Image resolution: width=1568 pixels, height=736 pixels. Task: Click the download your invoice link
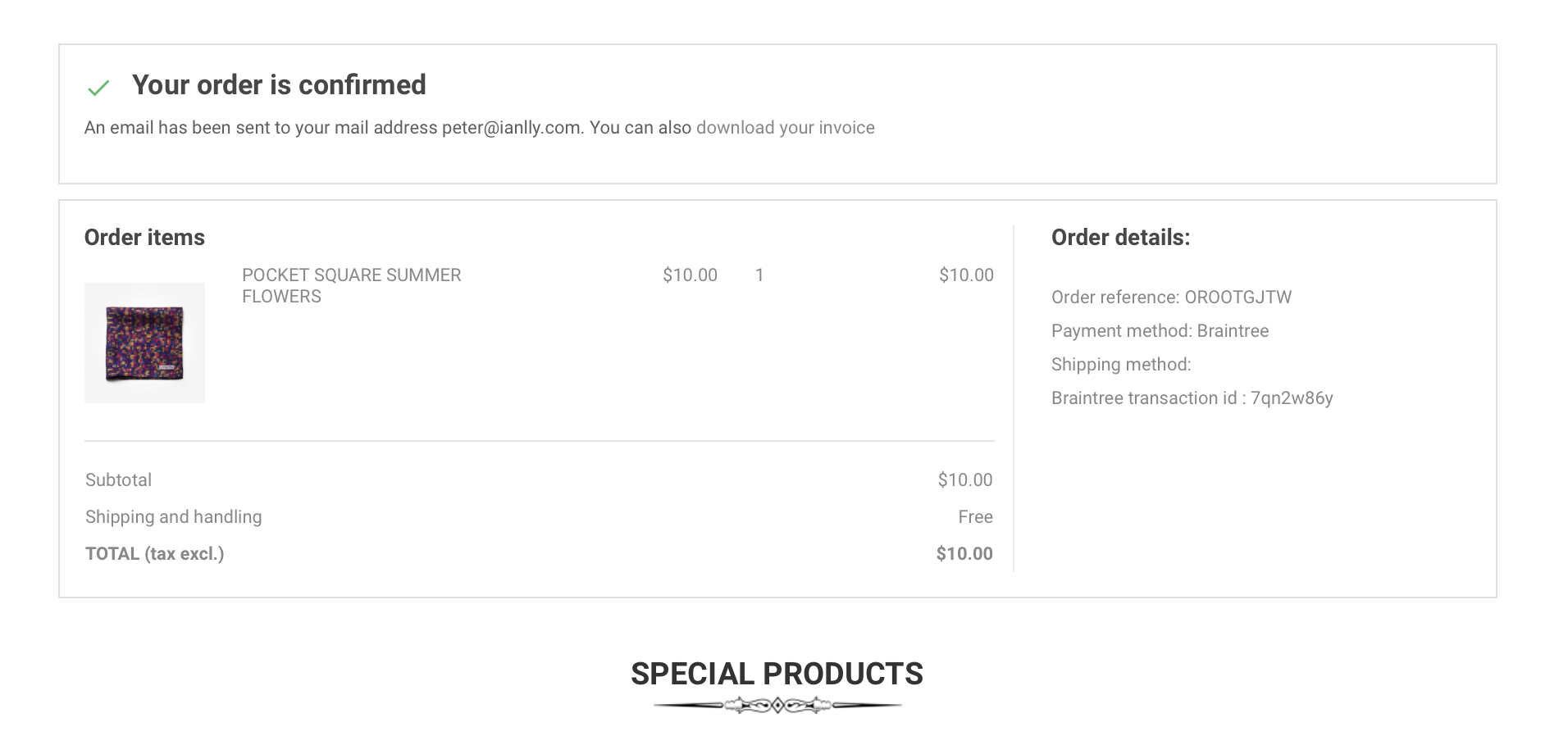[785, 128]
